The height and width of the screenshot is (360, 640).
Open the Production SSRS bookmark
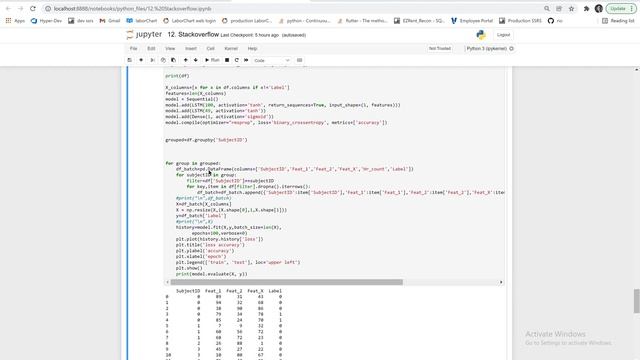520,20
